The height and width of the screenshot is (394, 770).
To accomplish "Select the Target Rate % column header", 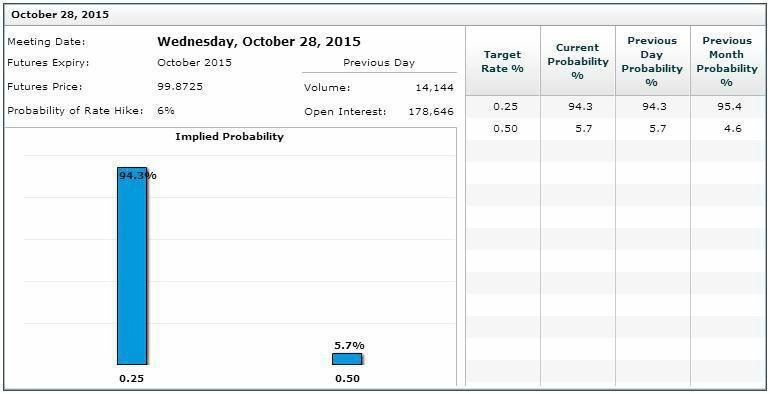I will point(502,61).
